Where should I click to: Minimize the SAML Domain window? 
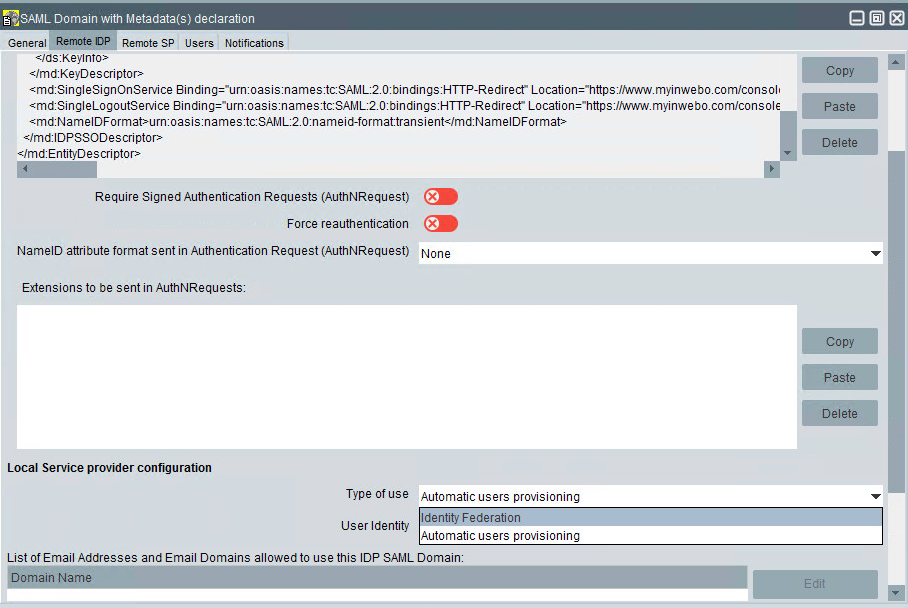click(857, 18)
